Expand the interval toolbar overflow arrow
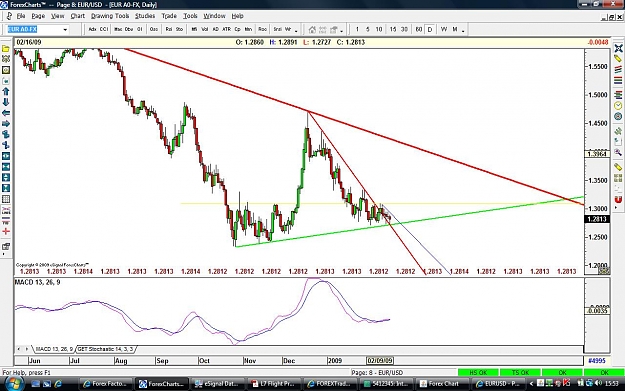The width and height of the screenshot is (625, 391). point(463,31)
